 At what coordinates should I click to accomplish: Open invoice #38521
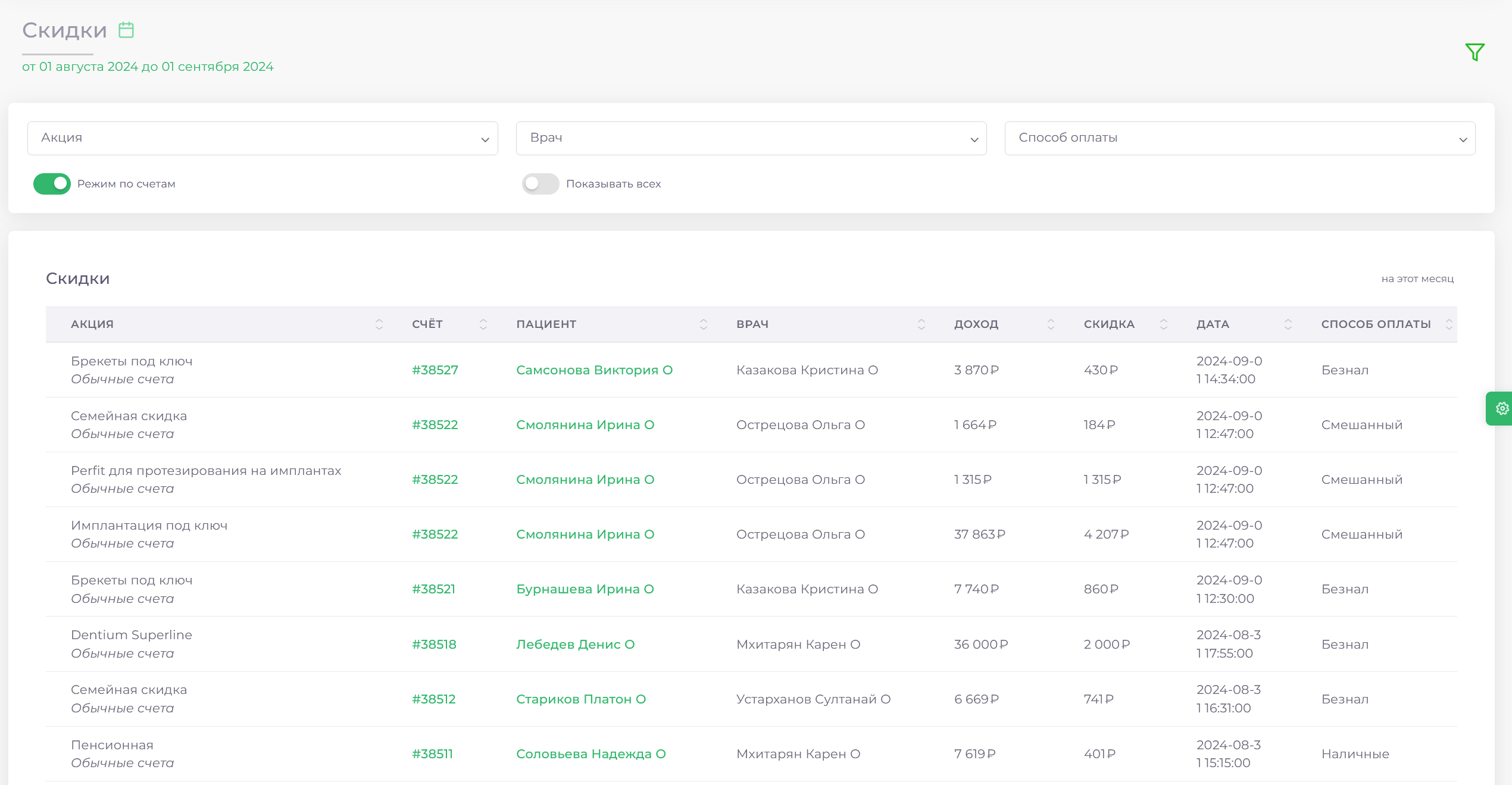434,589
